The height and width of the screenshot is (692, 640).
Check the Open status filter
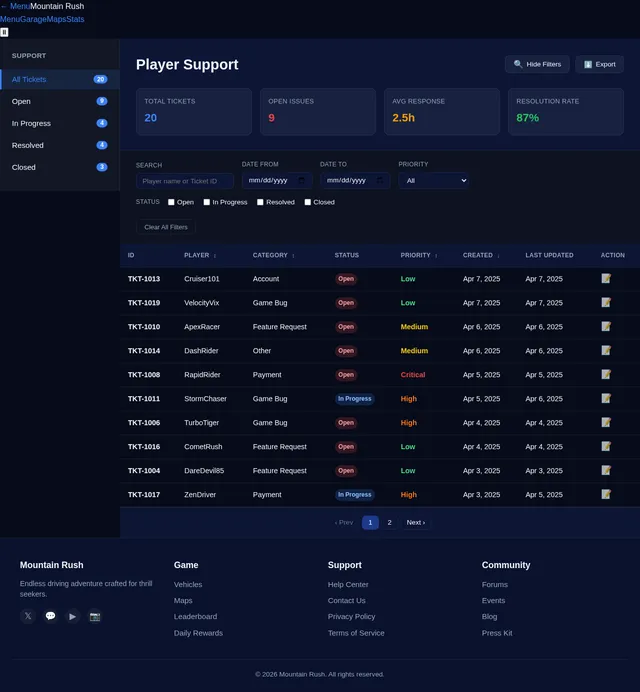171,202
